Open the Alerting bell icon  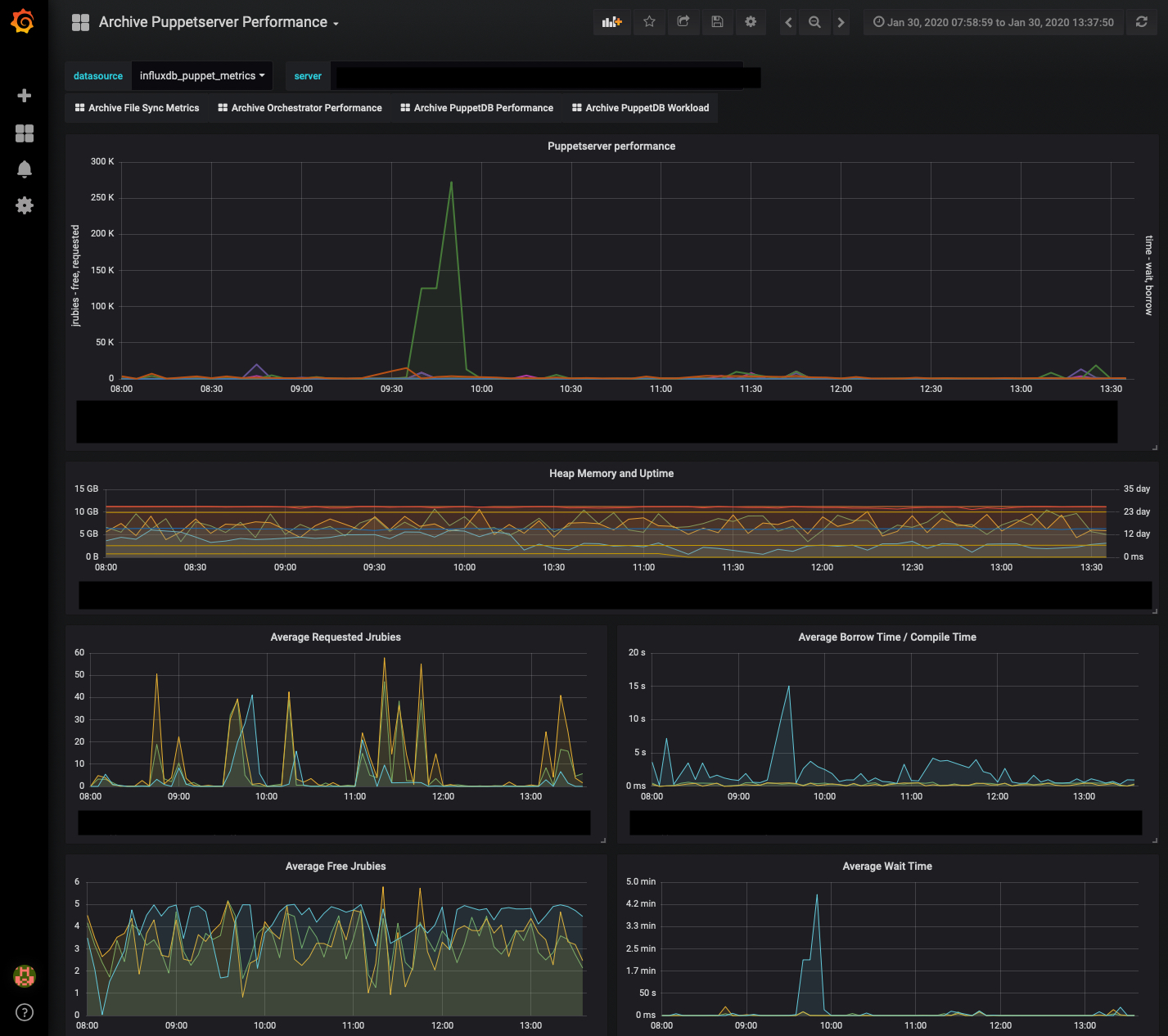click(25, 169)
